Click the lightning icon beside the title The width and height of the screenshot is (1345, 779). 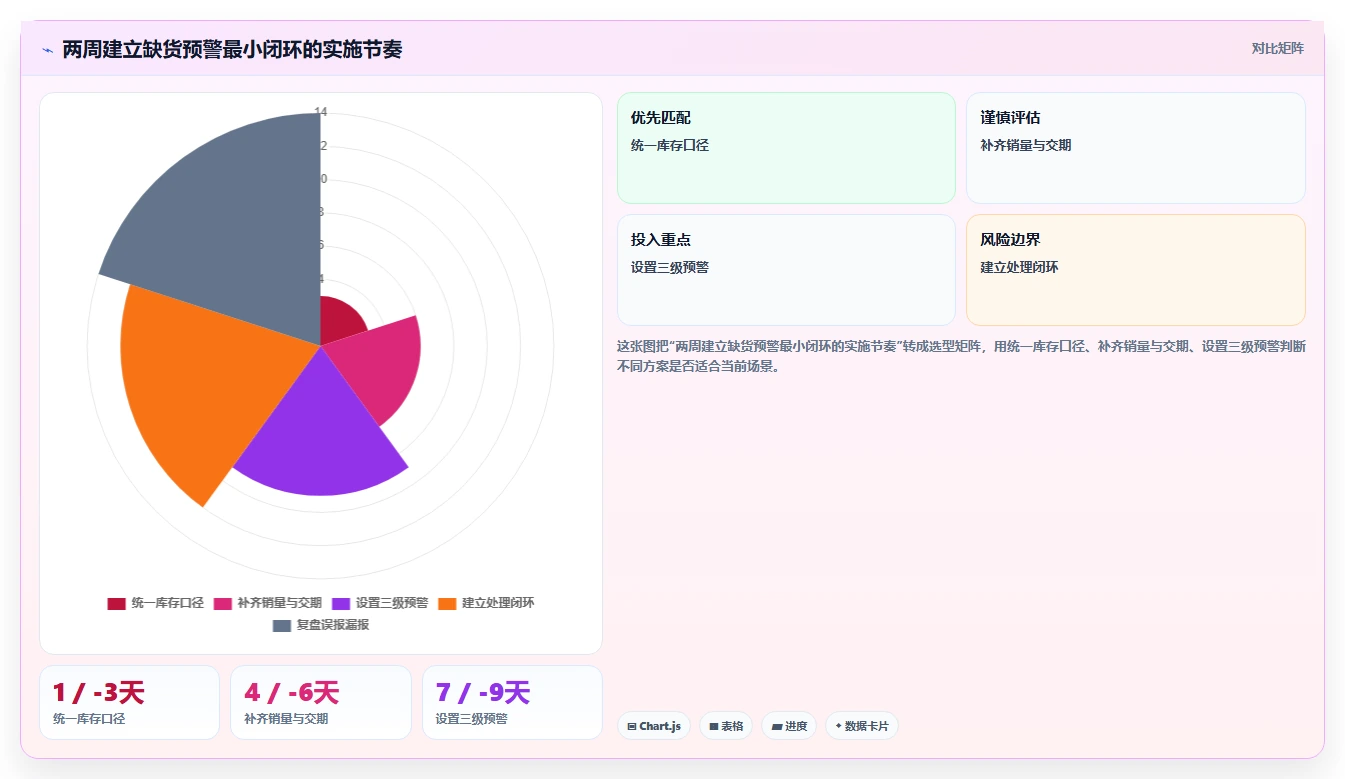(x=47, y=50)
